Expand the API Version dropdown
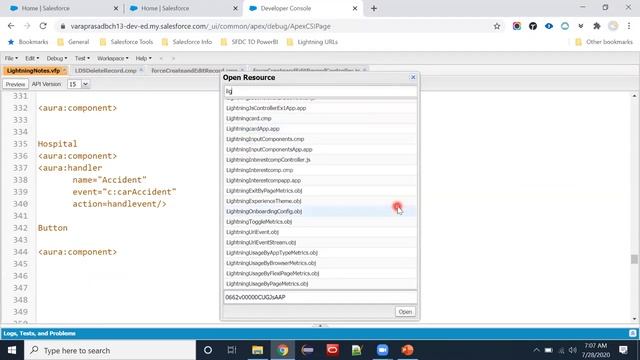Viewport: 640px width, 360px height. tap(85, 84)
